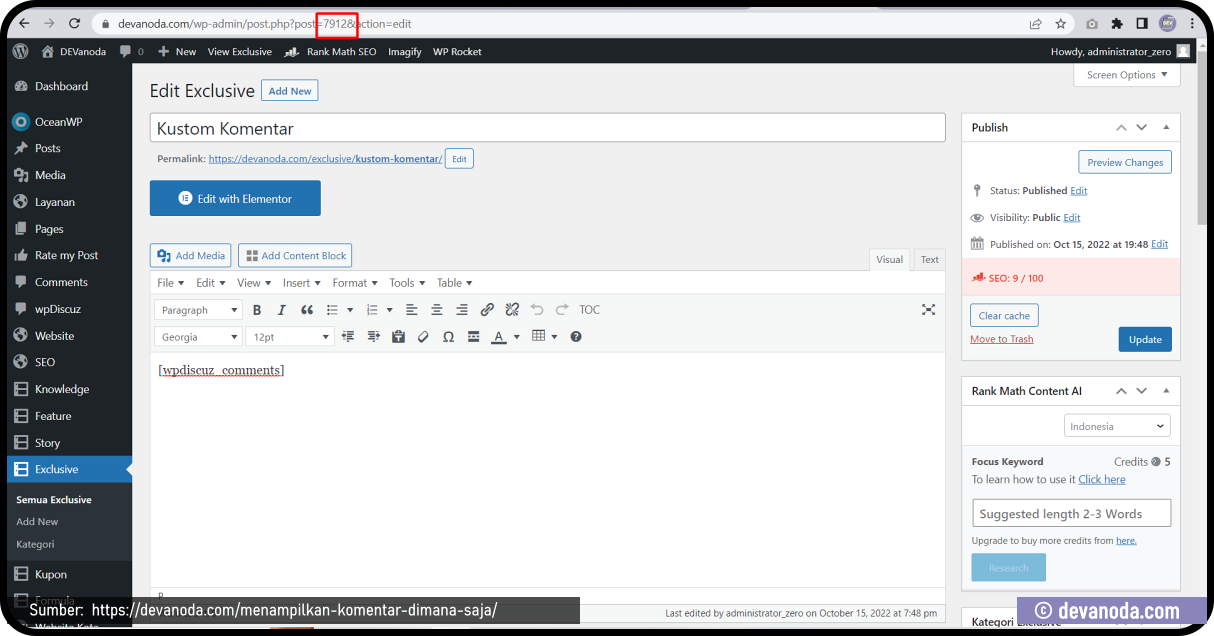This screenshot has height=636, width=1214.
Task: Toggle italic formatting in editor toolbar
Action: click(x=282, y=310)
